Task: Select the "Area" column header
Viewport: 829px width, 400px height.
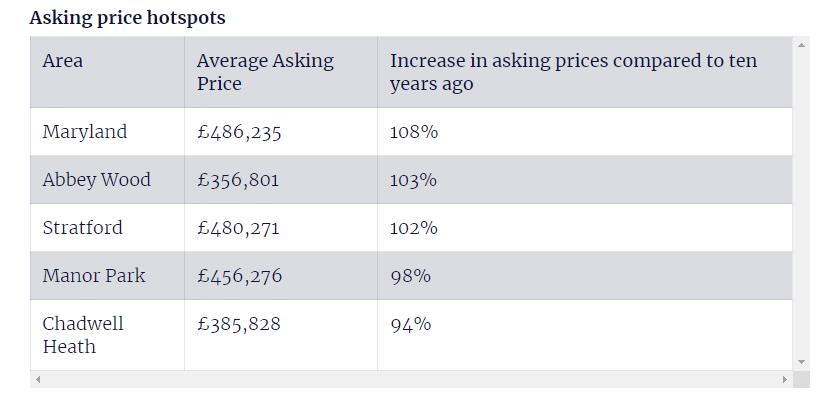Action: point(63,61)
